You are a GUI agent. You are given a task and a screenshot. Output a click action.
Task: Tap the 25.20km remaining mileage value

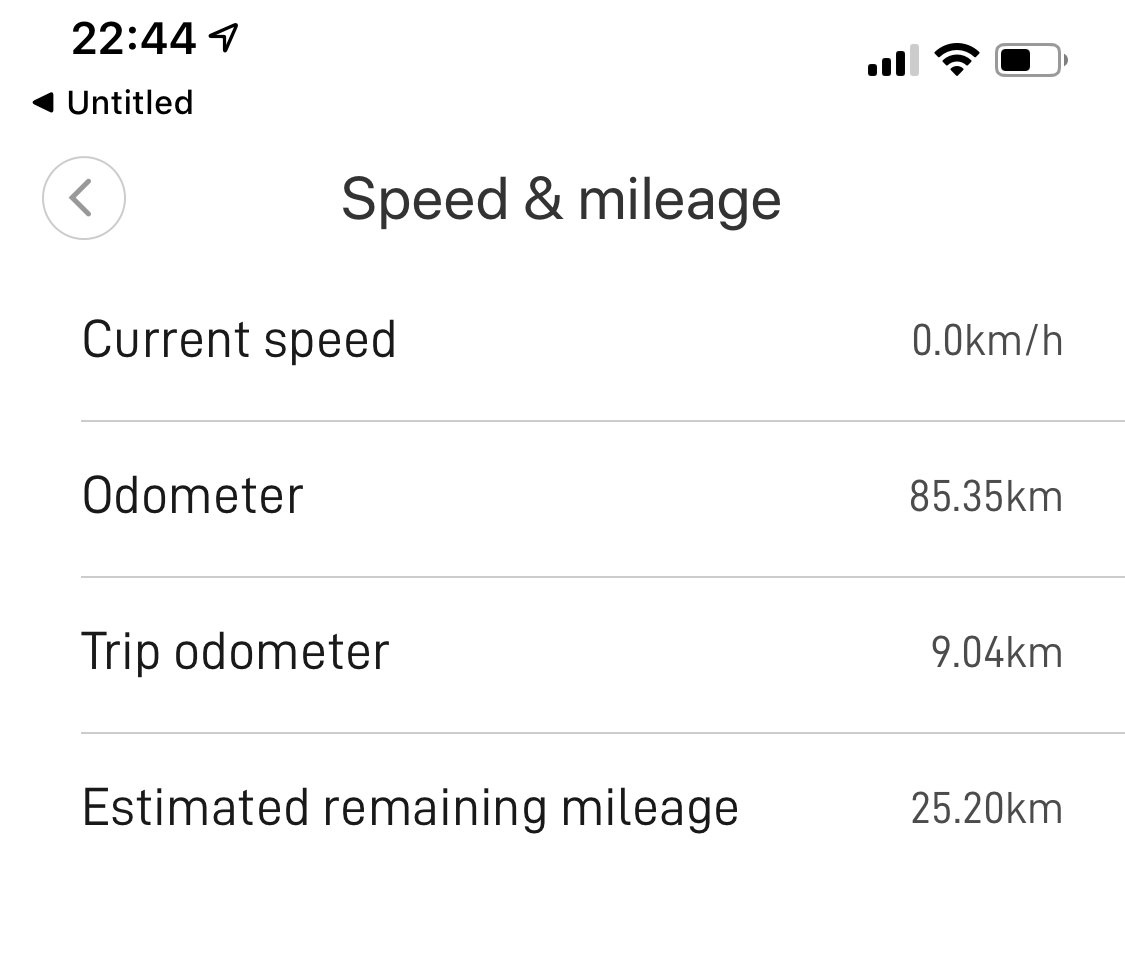[x=986, y=809]
